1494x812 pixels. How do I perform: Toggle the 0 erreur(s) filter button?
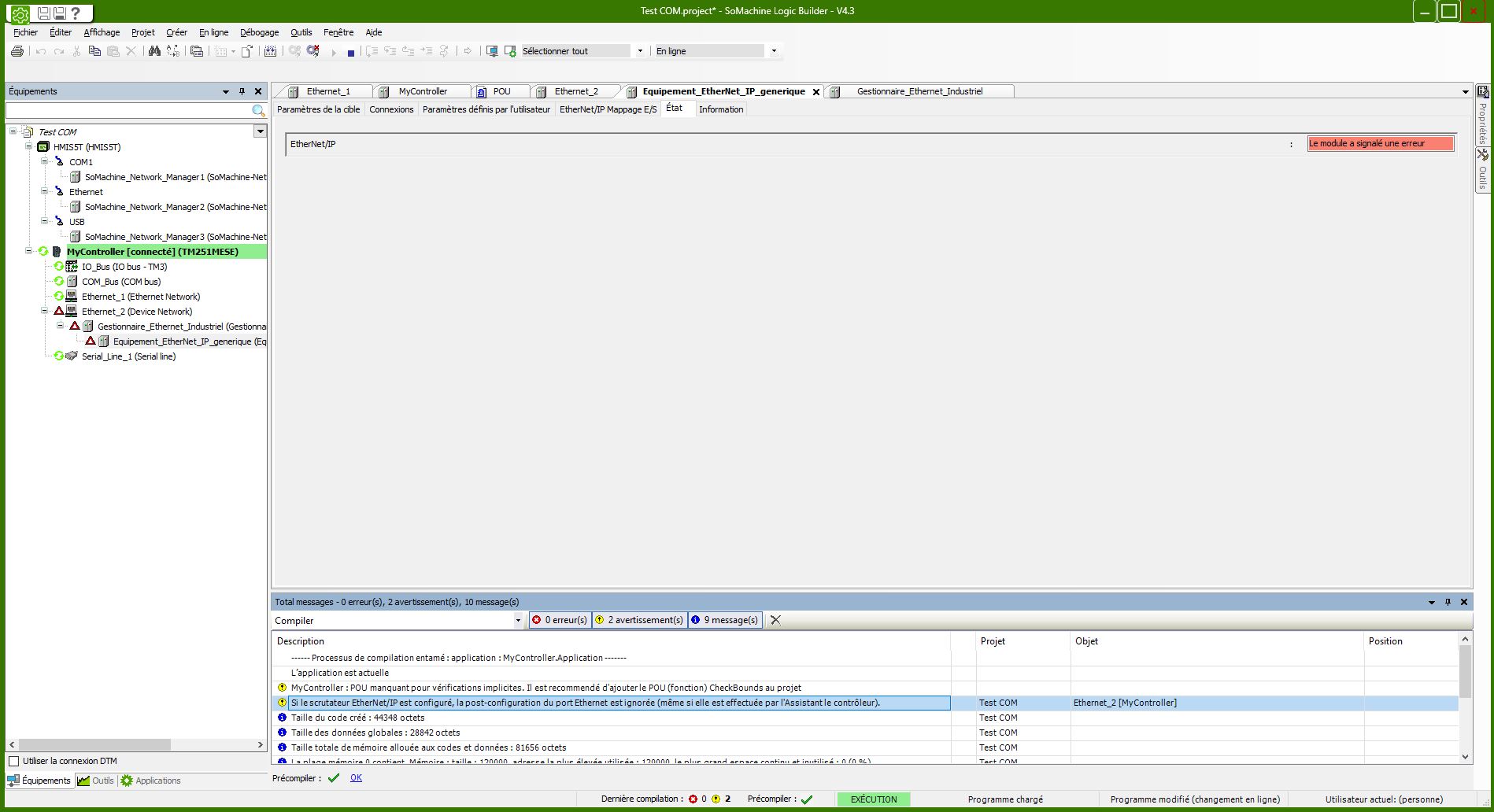pyautogui.click(x=560, y=620)
